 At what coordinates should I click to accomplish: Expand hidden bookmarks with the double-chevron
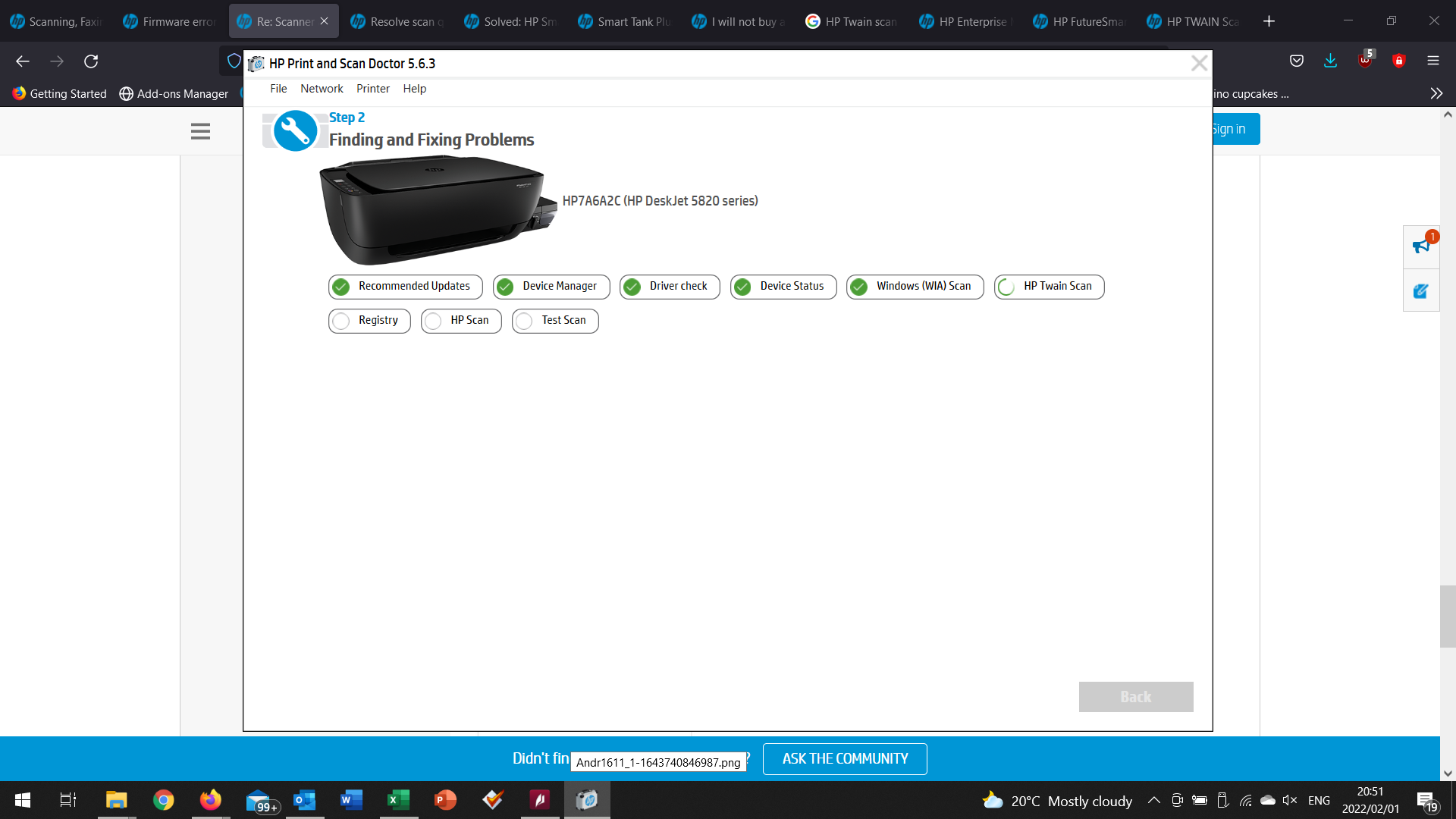[1436, 93]
